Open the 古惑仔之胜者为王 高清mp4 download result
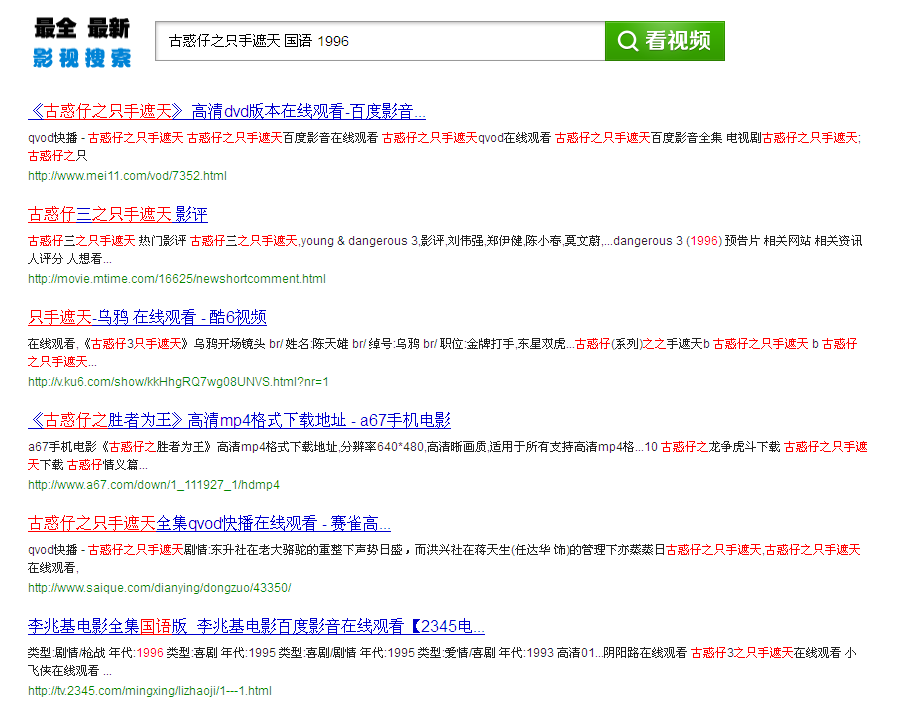 [x=239, y=420]
